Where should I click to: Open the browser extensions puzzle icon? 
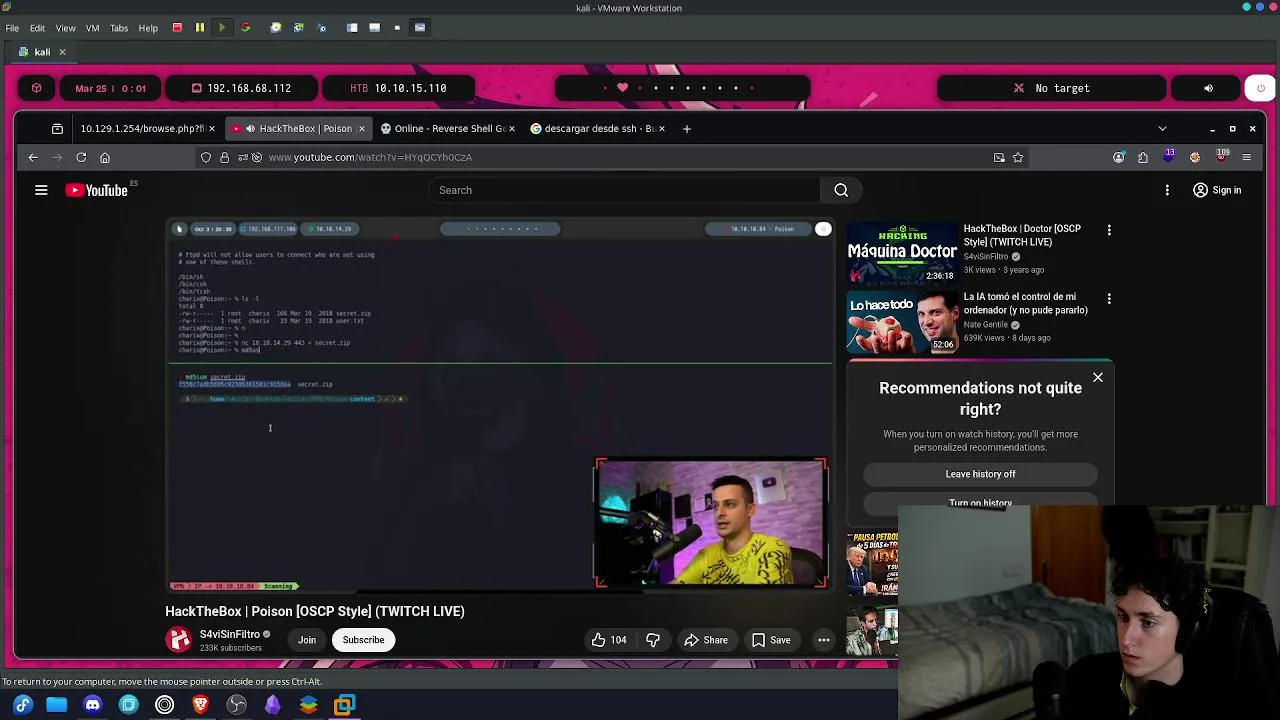point(1143,157)
